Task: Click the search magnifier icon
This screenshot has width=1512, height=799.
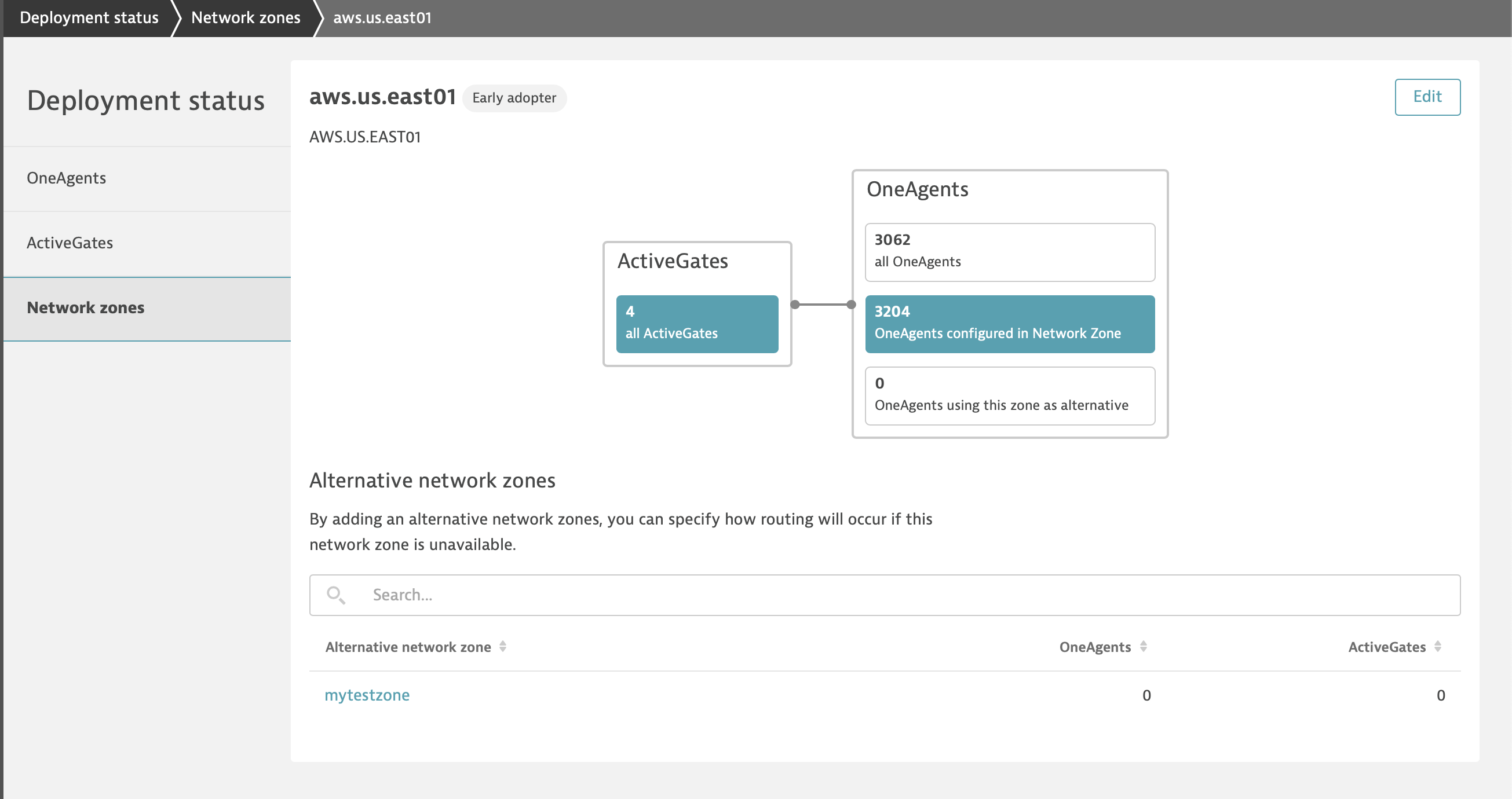Action: click(336, 595)
